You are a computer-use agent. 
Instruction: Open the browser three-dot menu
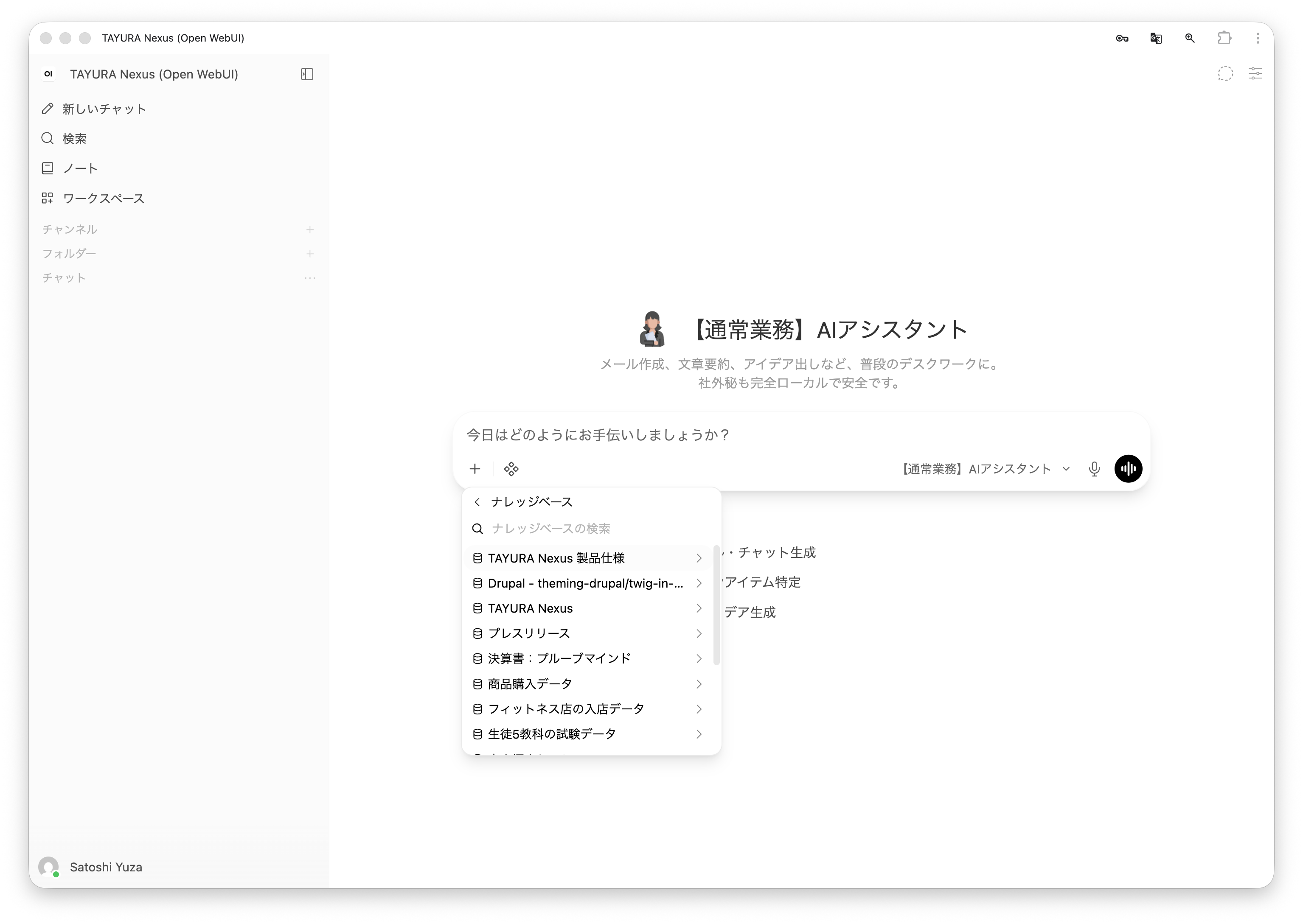tap(1258, 38)
